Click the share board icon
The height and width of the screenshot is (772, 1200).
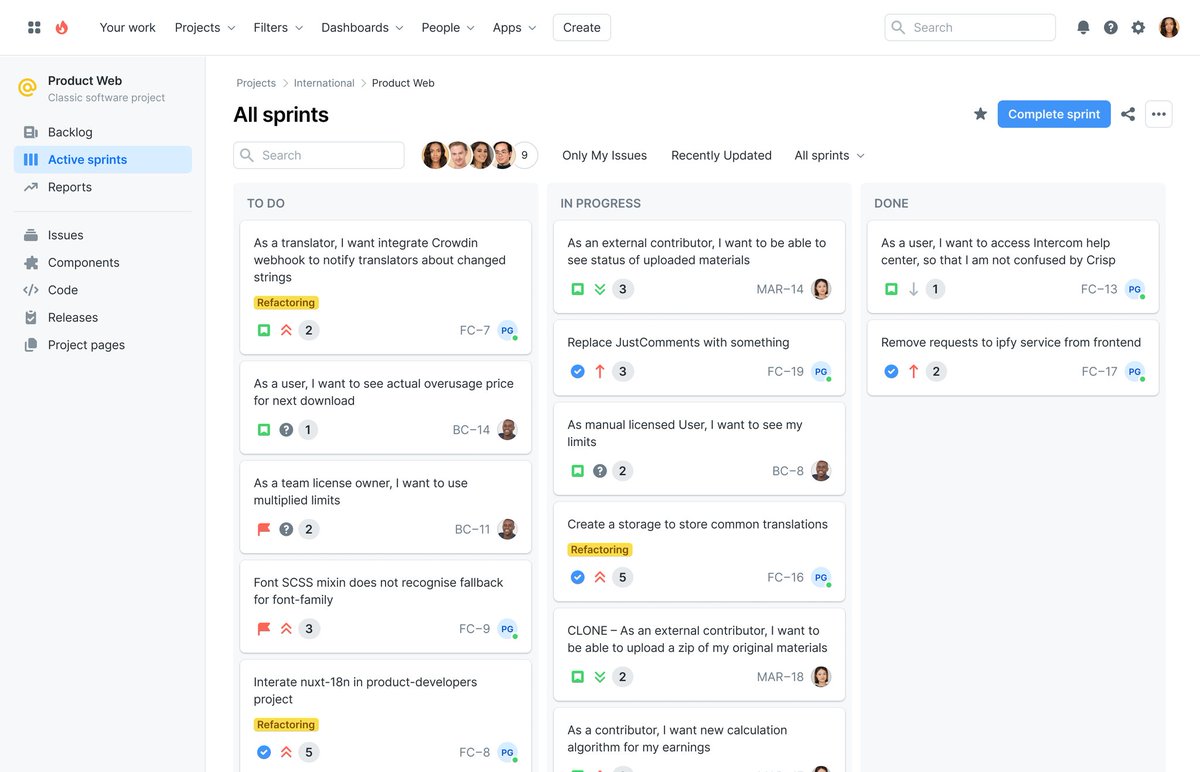pyautogui.click(x=1128, y=114)
